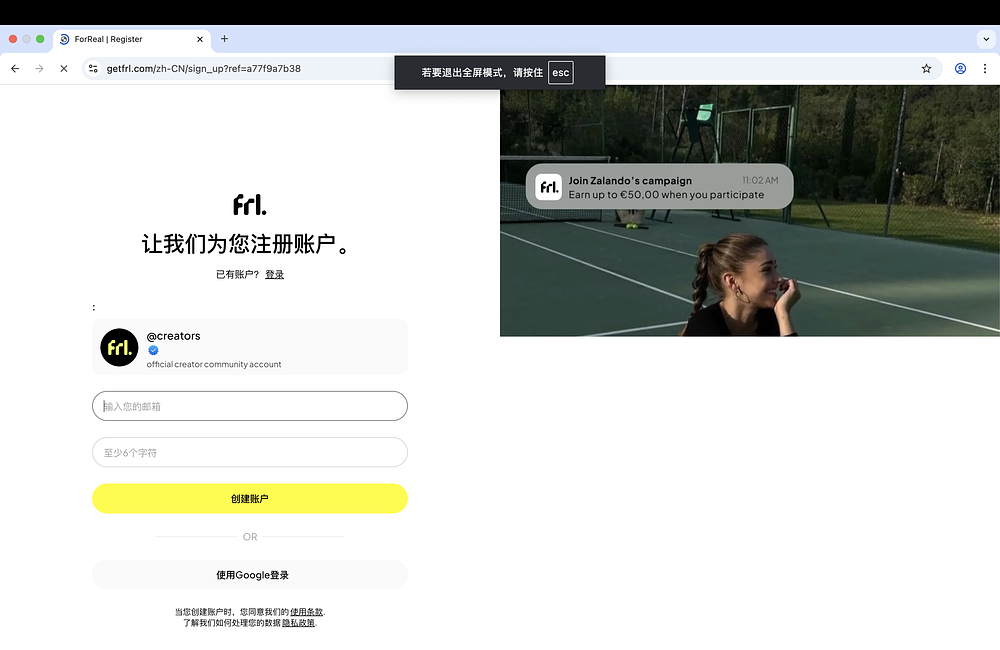
Task: Stop page loading with X button
Action: 64,68
